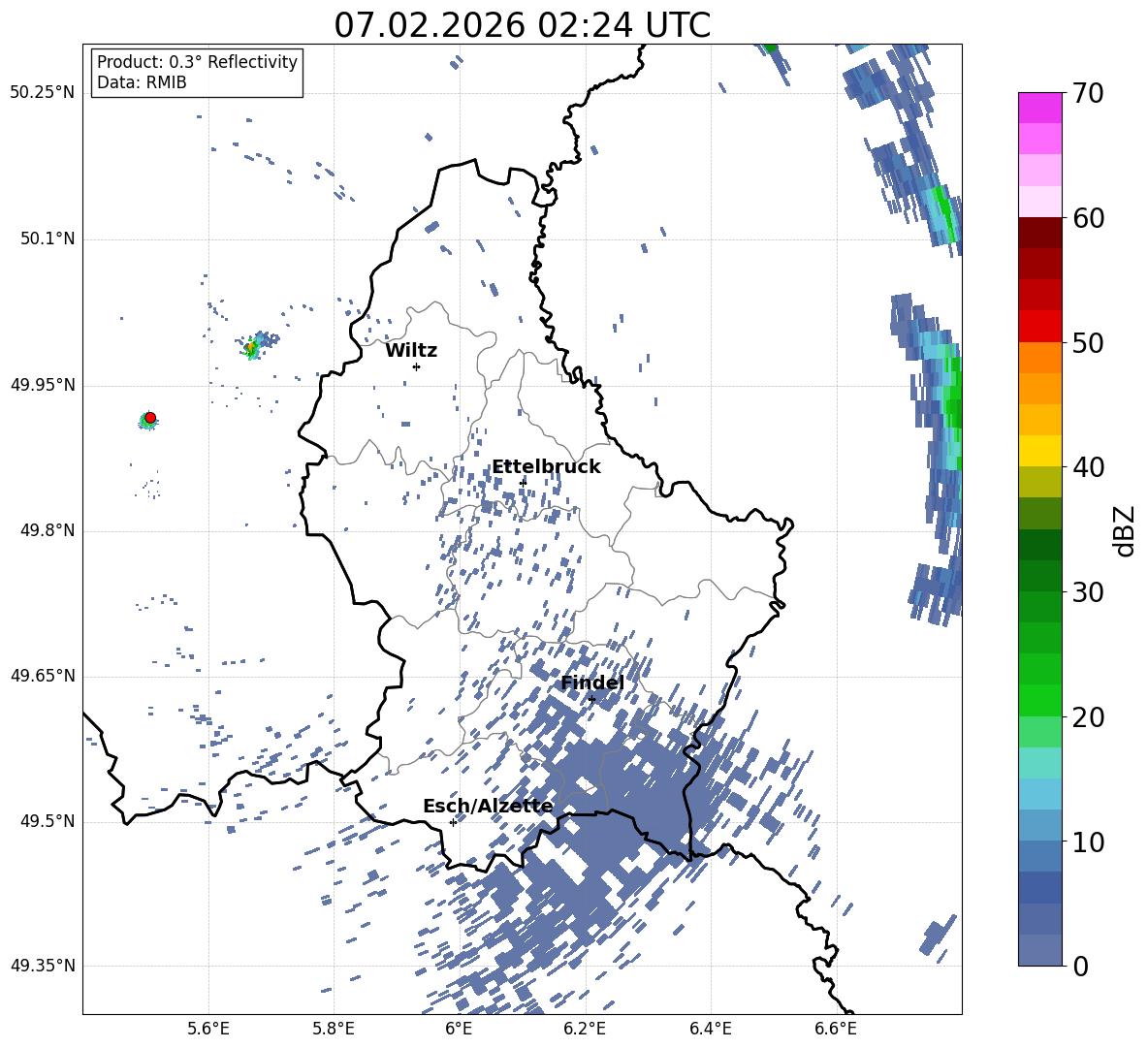Select the Wiltz city label
This screenshot has height=1048, width=1148.
click(411, 351)
